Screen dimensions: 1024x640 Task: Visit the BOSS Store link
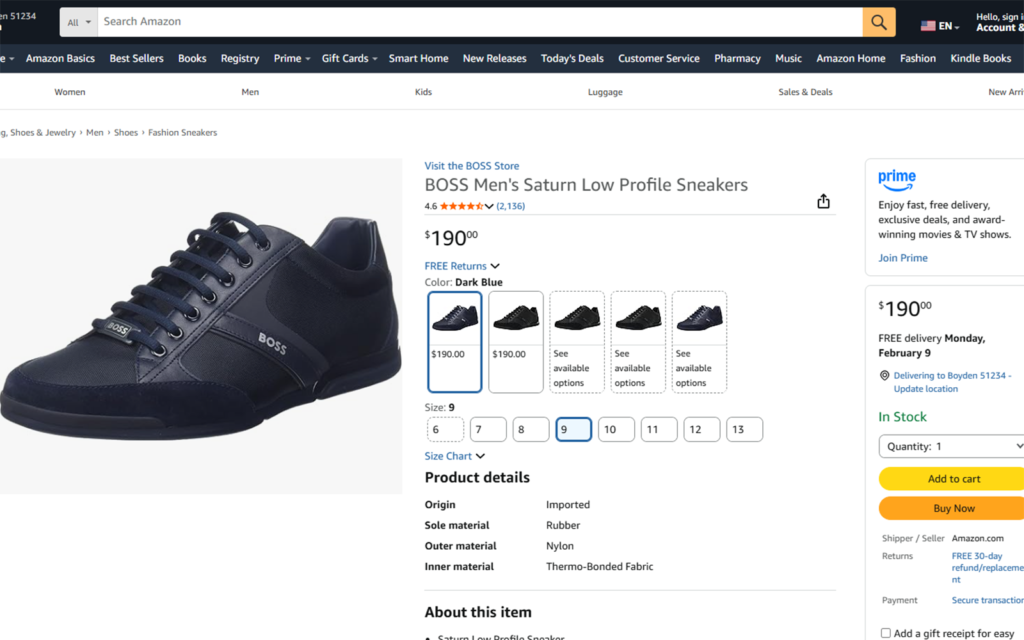tap(471, 166)
